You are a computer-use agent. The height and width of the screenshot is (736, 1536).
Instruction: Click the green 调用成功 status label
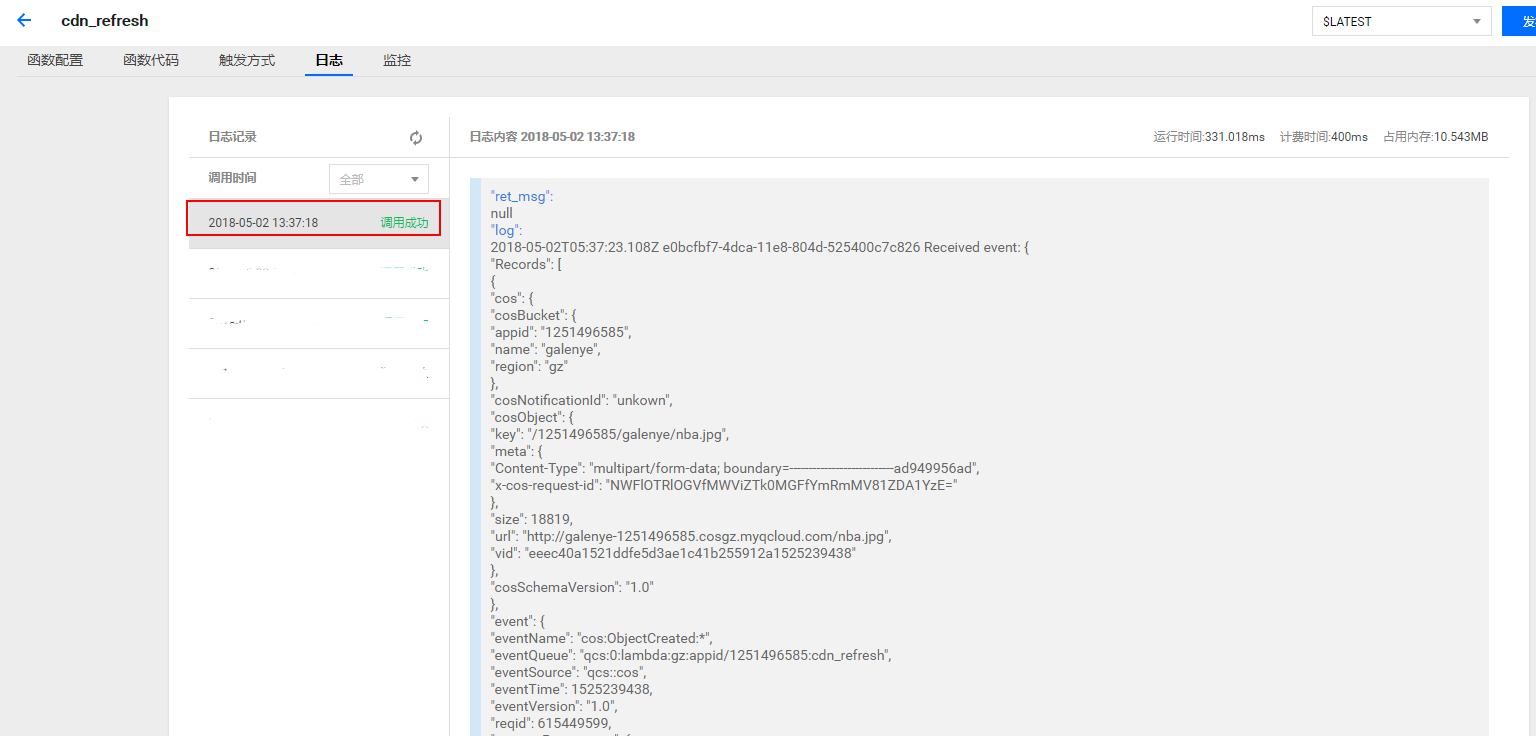404,222
